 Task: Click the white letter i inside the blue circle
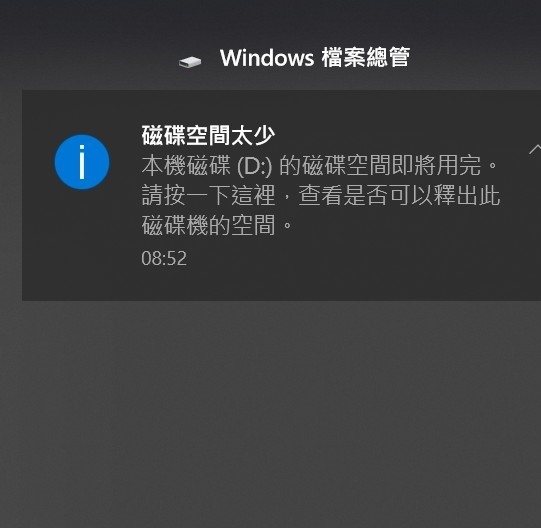tap(82, 162)
